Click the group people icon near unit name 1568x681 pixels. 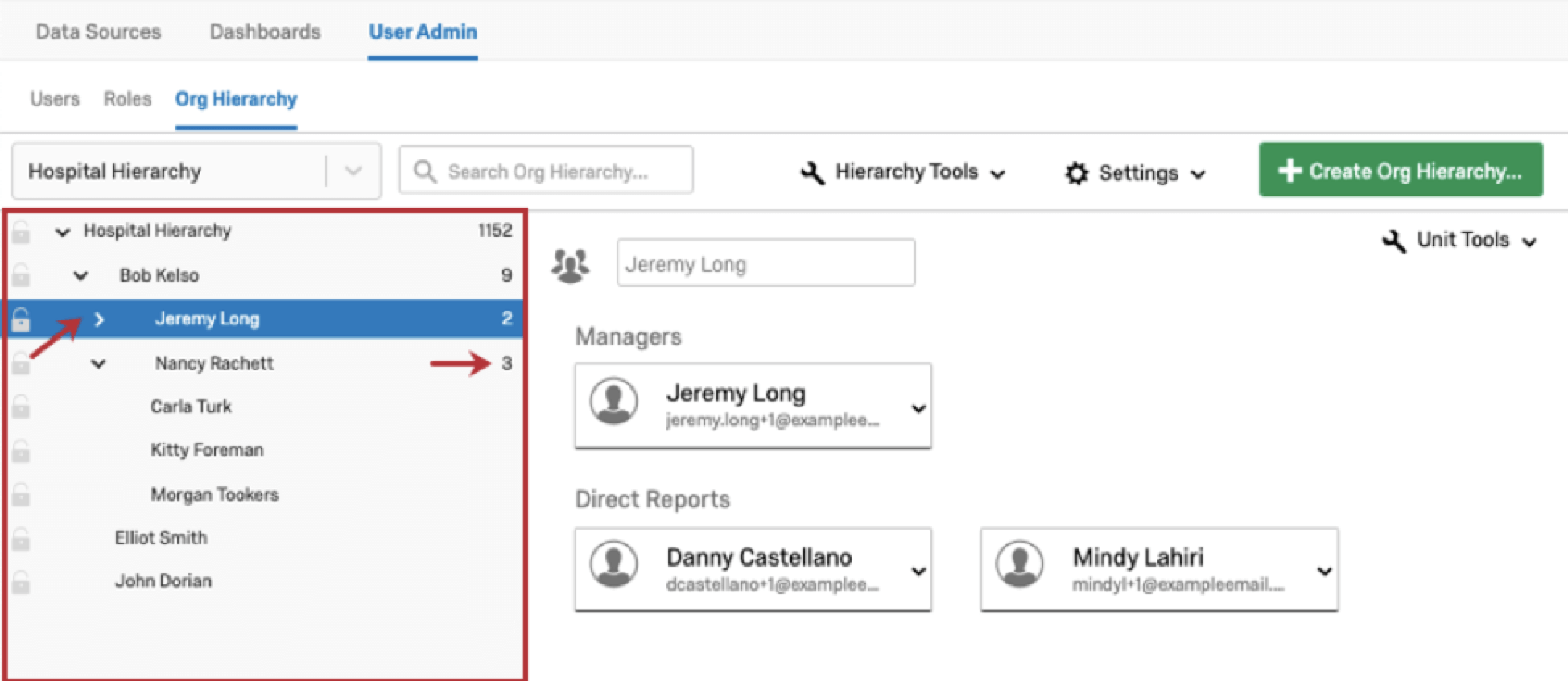click(570, 264)
